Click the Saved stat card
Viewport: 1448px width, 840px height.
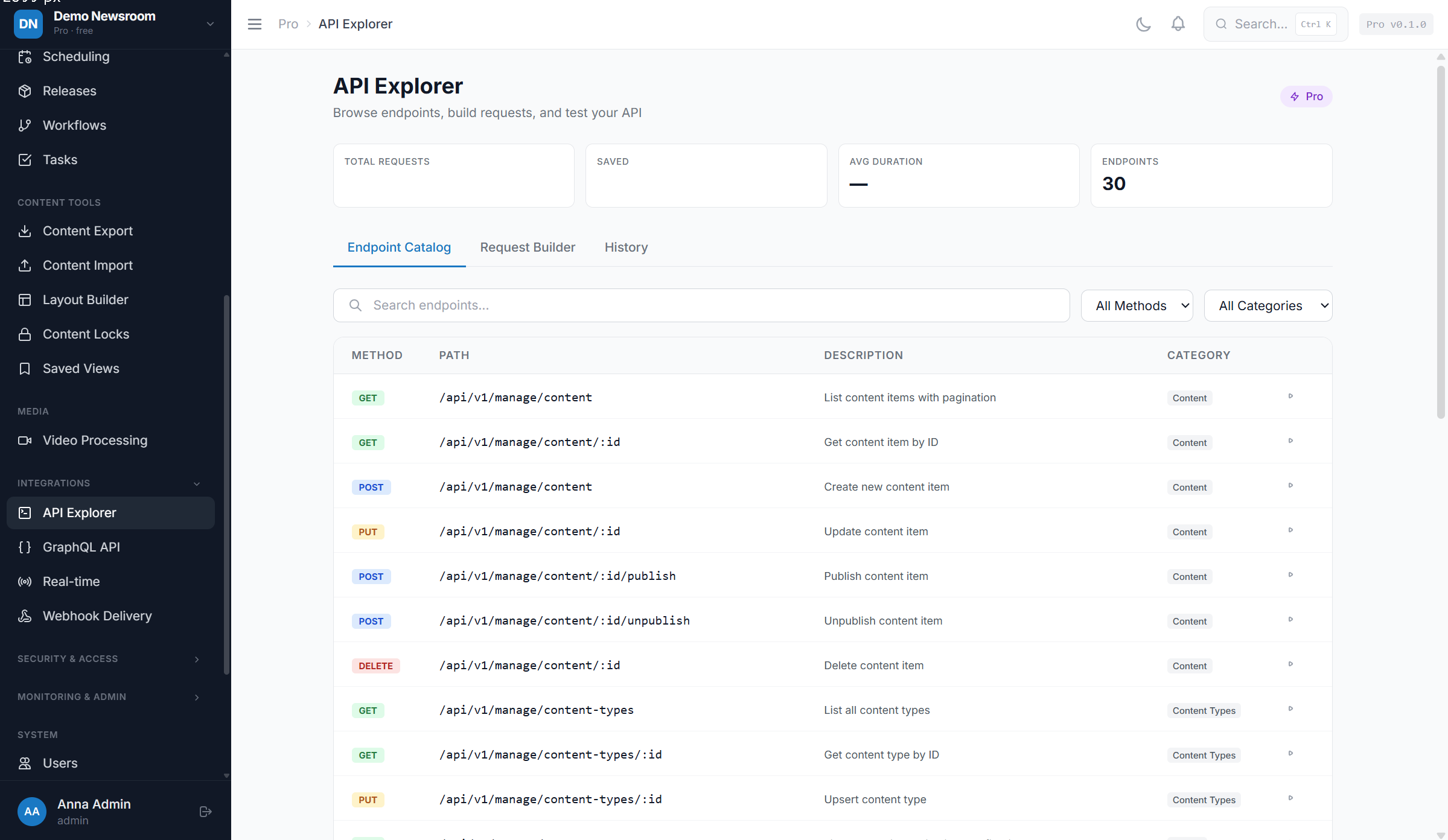706,176
